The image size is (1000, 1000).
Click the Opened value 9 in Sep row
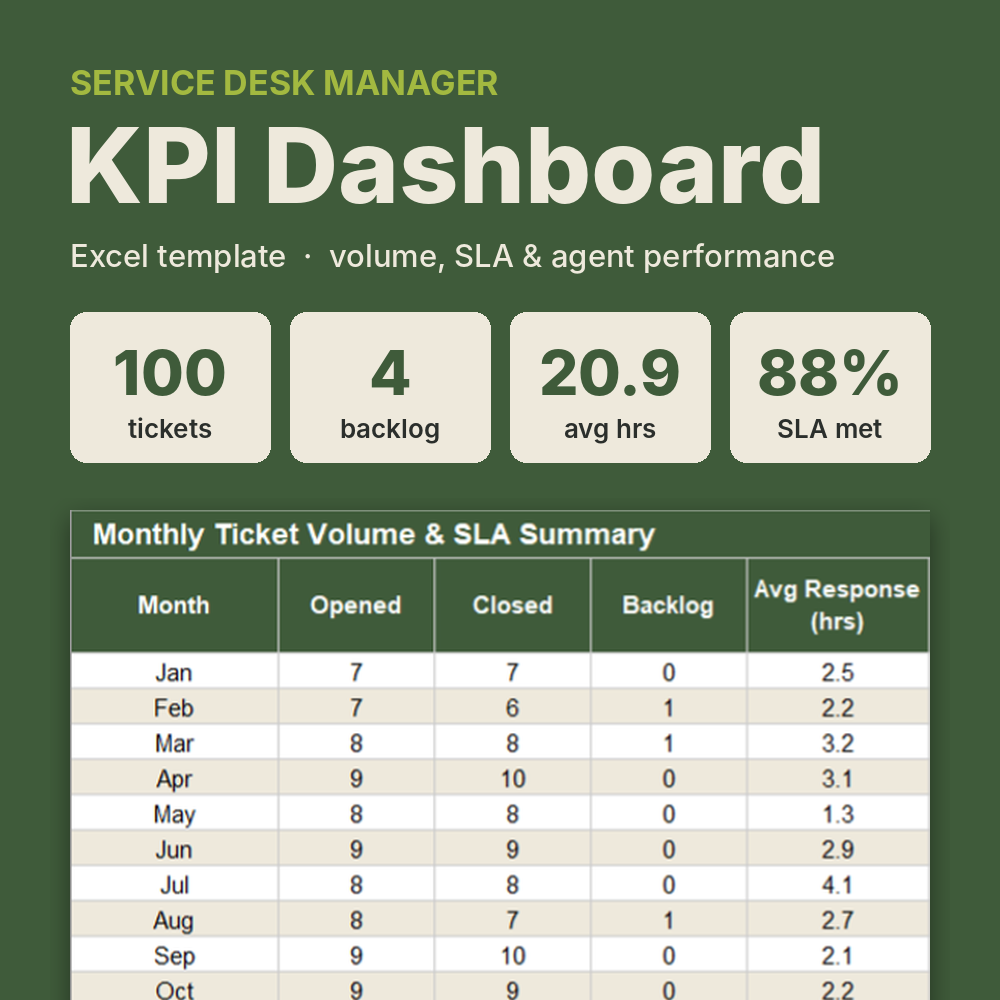[x=356, y=955]
